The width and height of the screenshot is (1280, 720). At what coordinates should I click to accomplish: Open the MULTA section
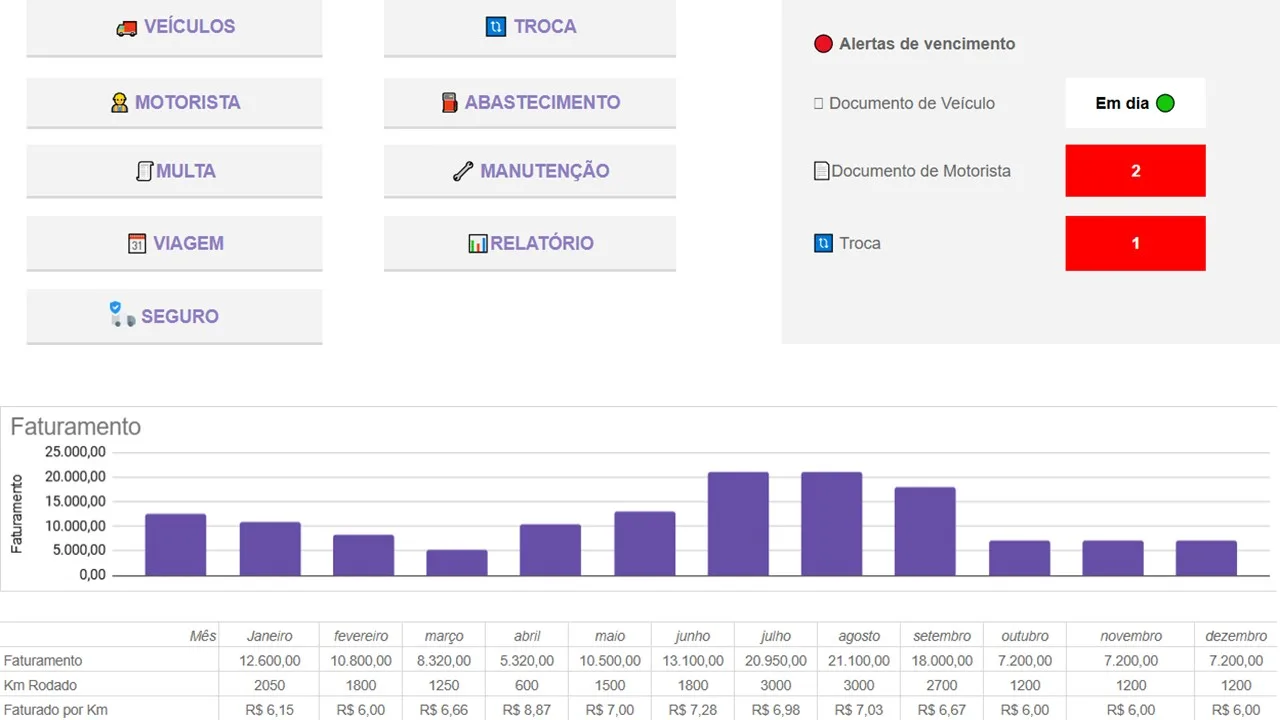174,170
